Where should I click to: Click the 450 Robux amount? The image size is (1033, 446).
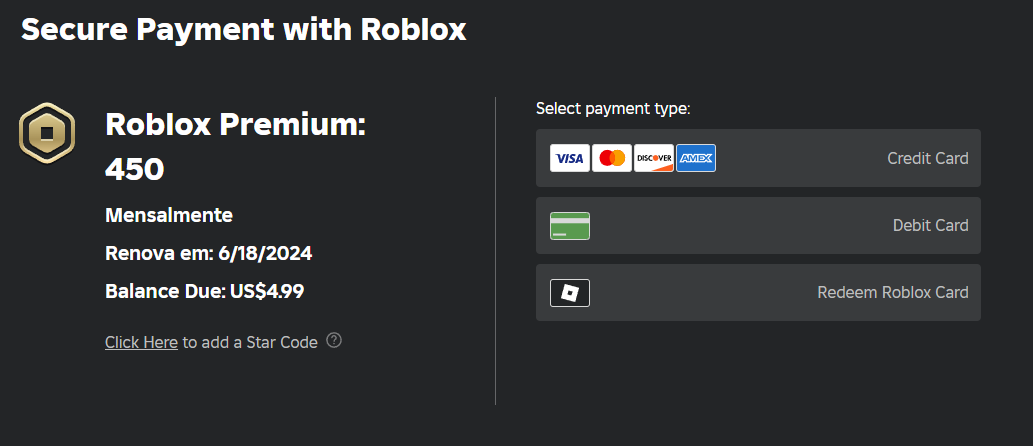click(x=134, y=169)
